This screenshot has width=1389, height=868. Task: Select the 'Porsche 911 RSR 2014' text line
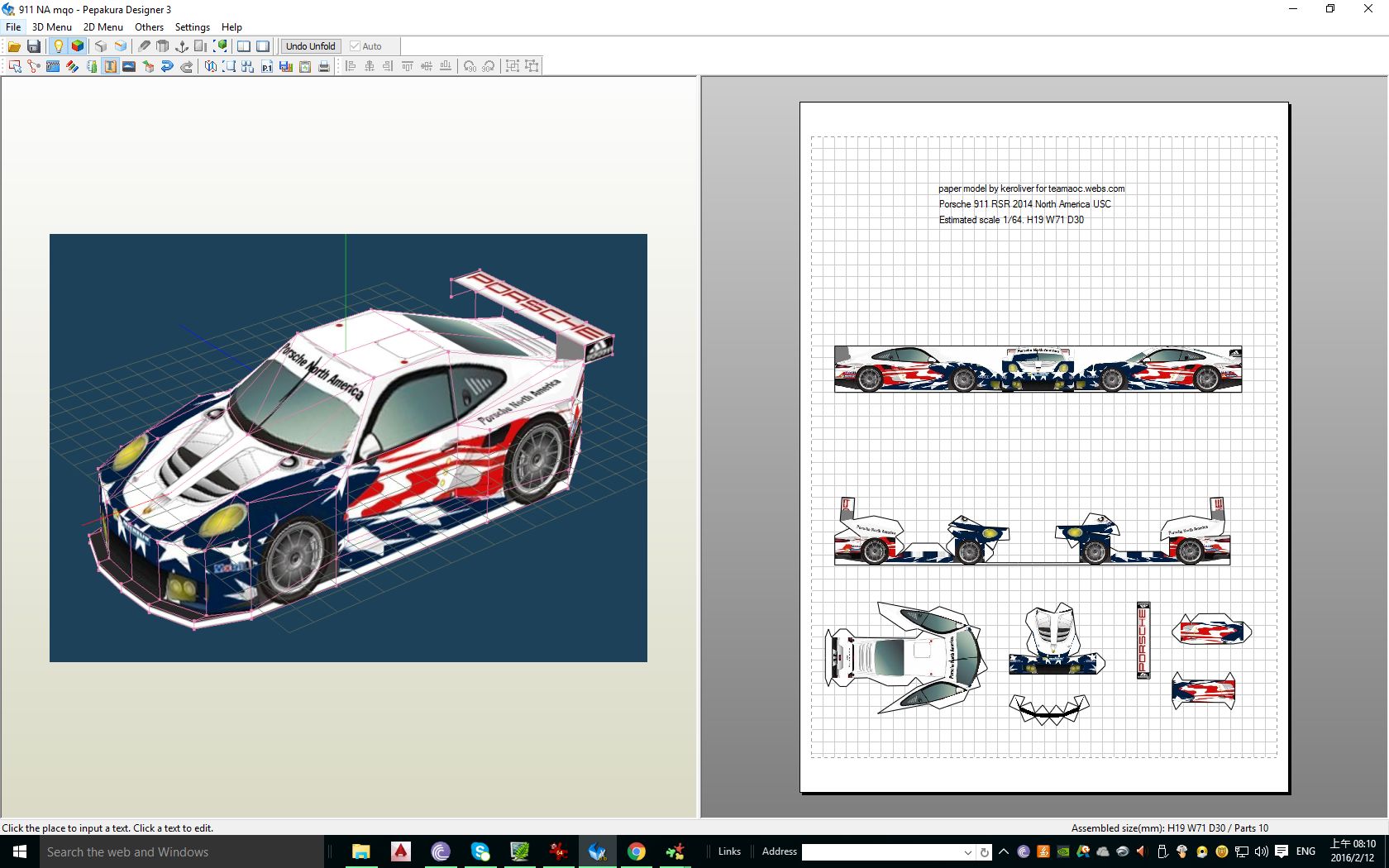coord(1024,204)
